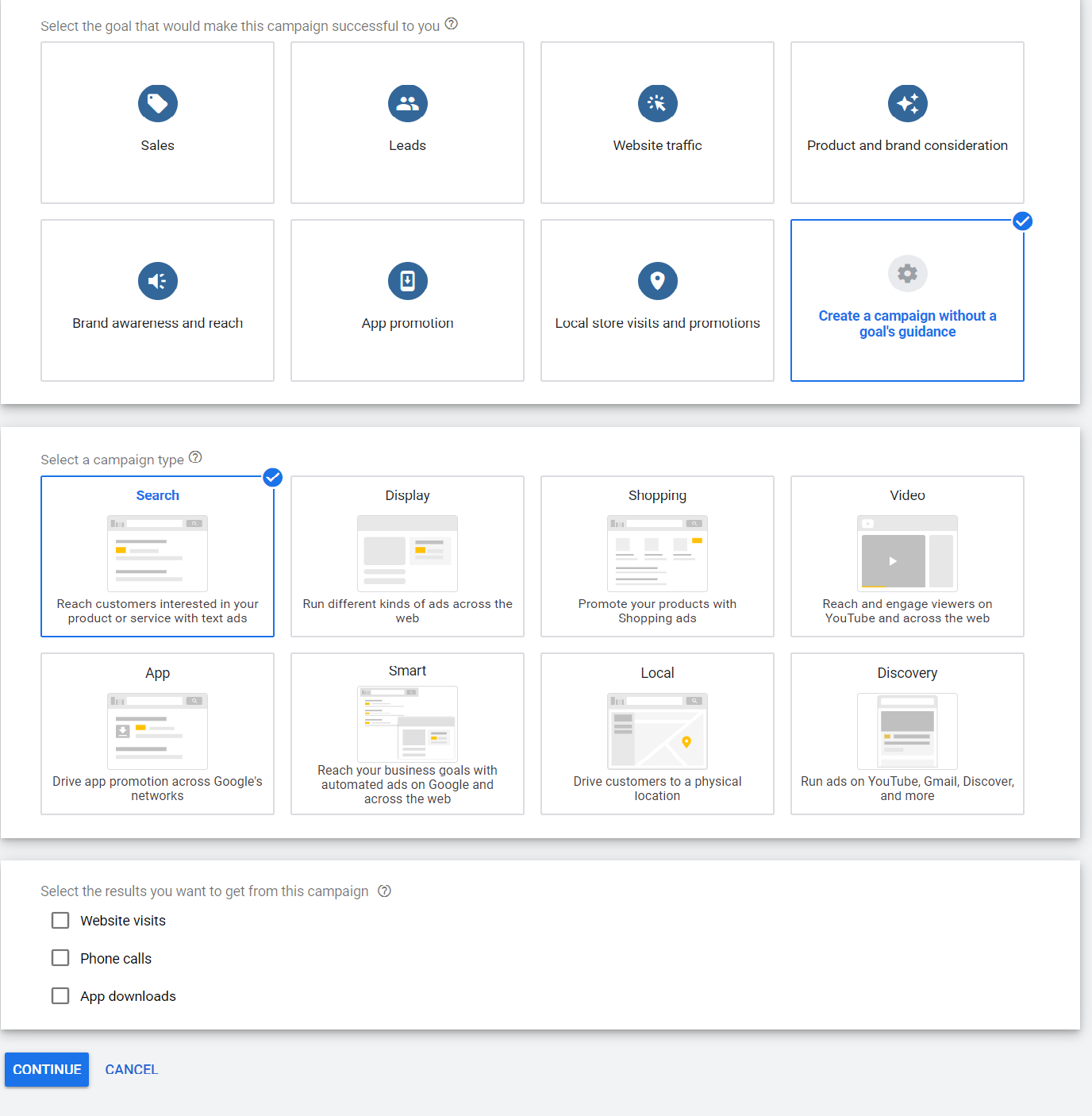Click the gear icon for goal-less campaign
The width and height of the screenshot is (1092, 1116).
pos(907,273)
